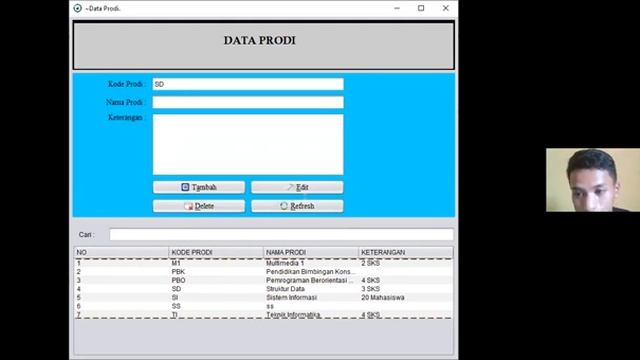Click the Tambah button

click(x=199, y=187)
